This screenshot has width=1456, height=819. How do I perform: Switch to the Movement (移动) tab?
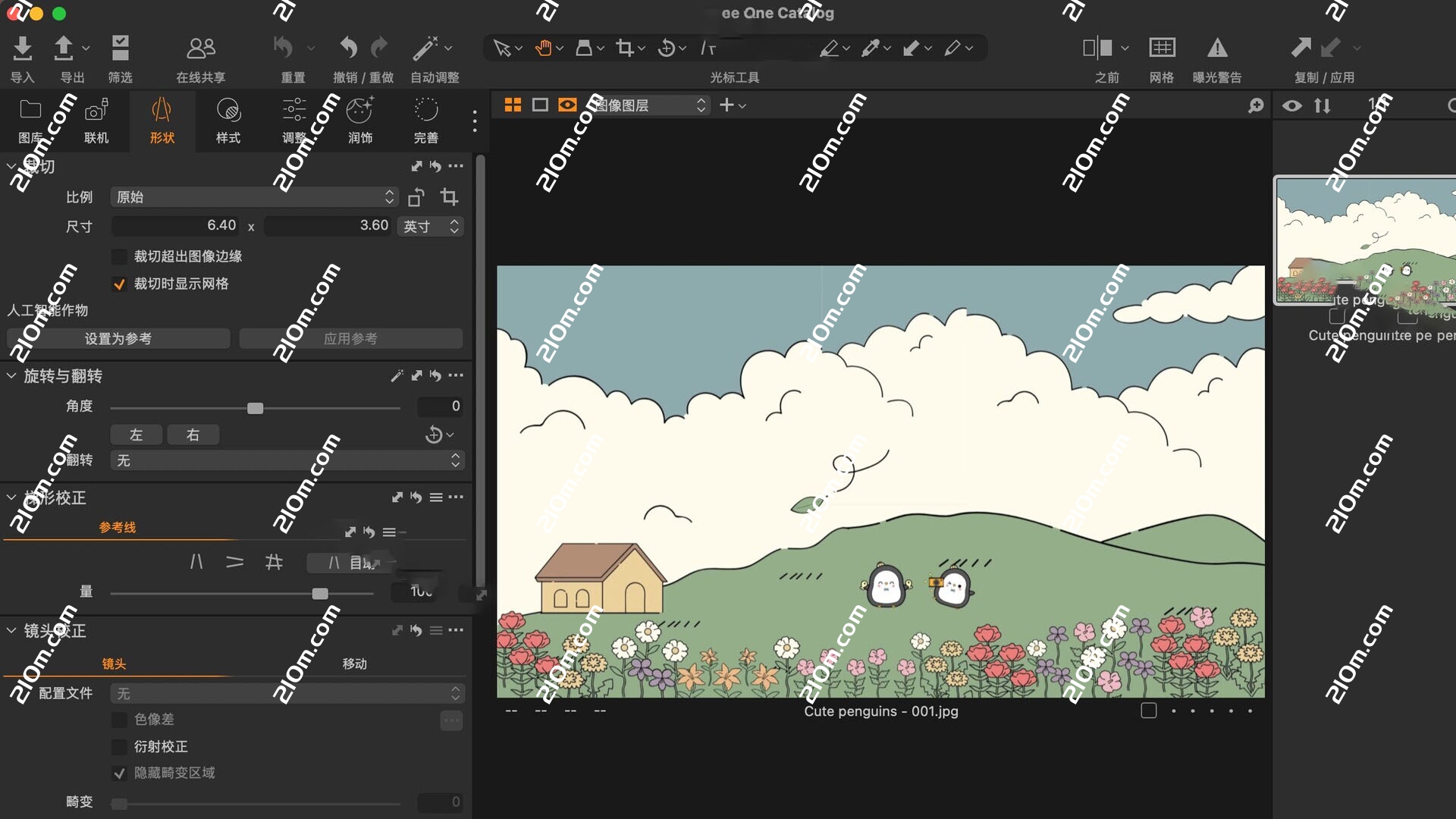coord(354,664)
